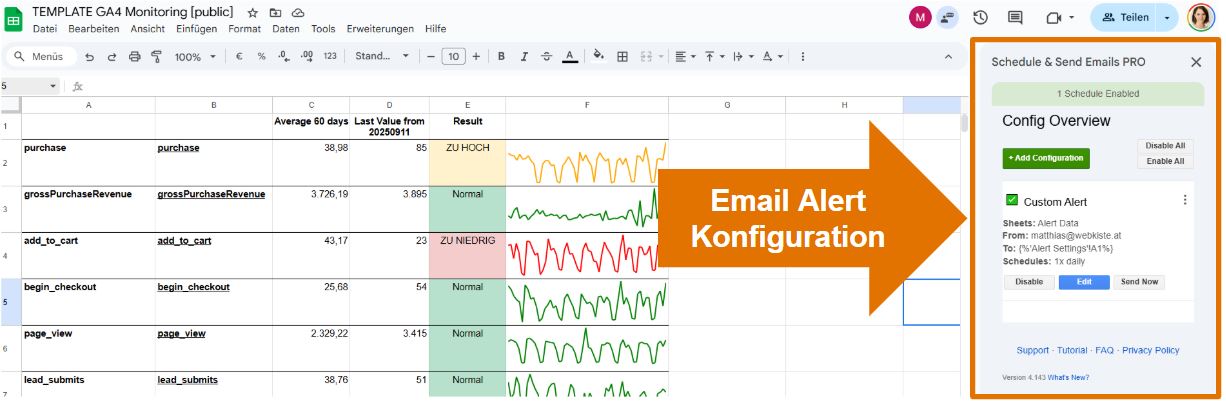
Task: Open the Bearbeiten menu
Action: point(94,29)
